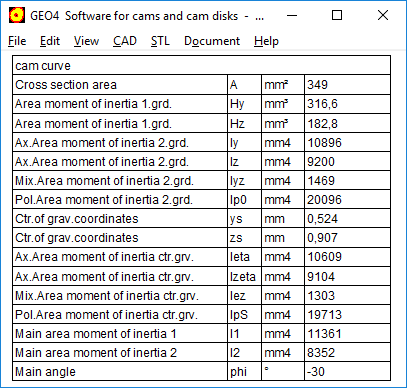
Task: Select the Main angle row label
Action: [120, 371]
